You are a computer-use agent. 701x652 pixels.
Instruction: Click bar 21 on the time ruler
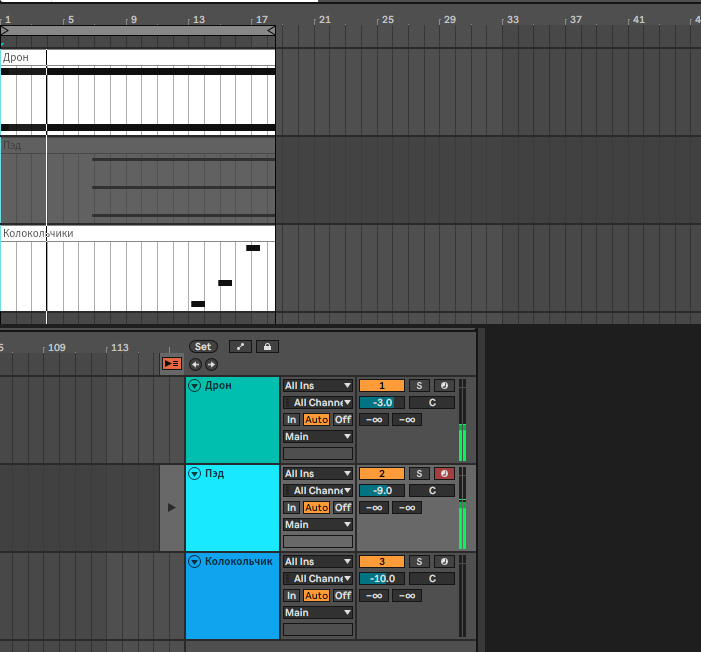(x=325, y=20)
